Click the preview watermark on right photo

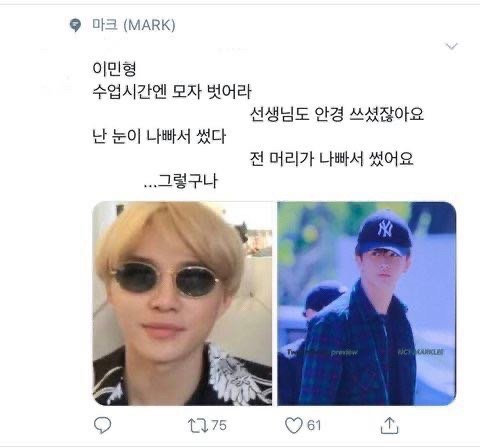(x=344, y=352)
